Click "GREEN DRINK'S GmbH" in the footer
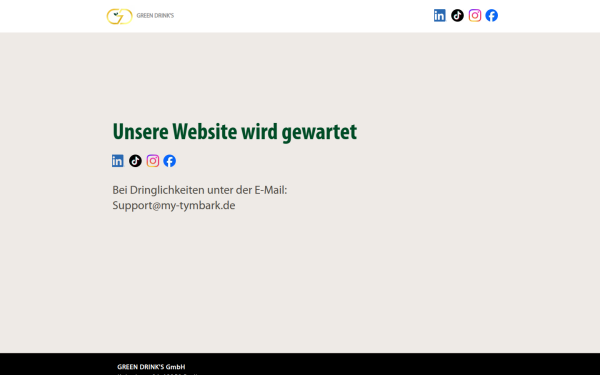 pos(151,367)
